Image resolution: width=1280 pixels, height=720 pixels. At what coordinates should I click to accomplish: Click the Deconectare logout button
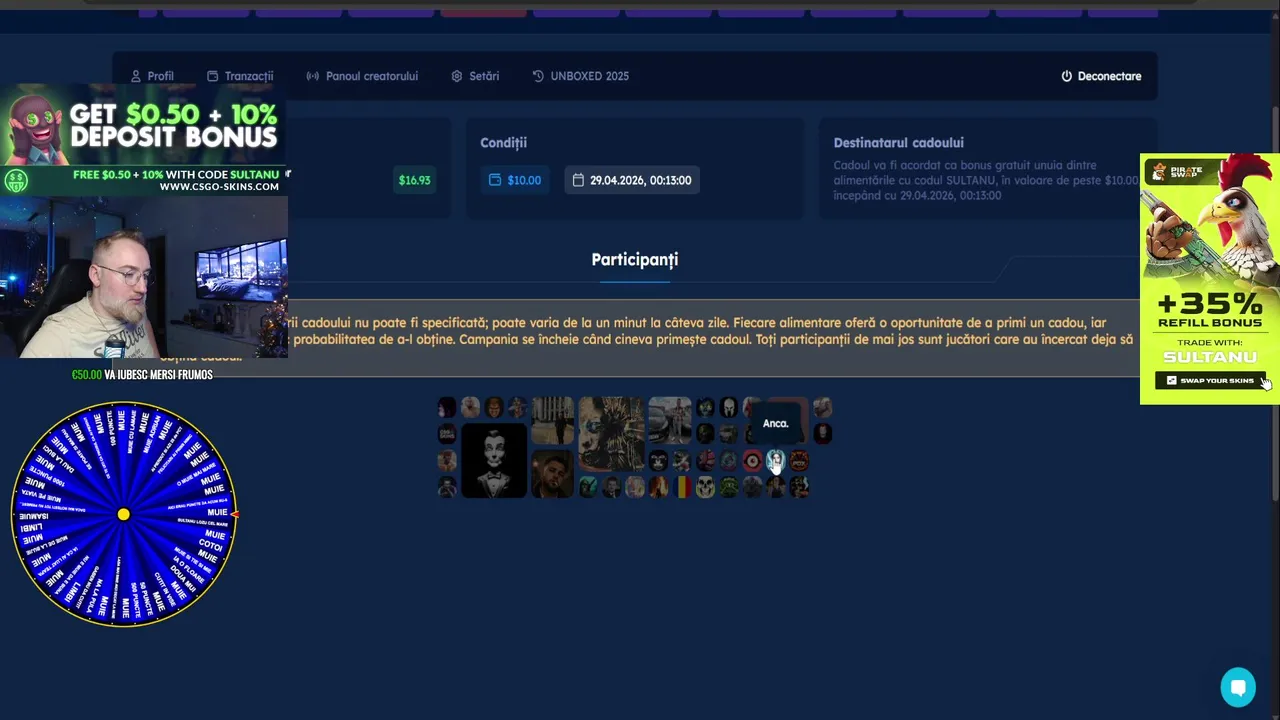click(1101, 76)
